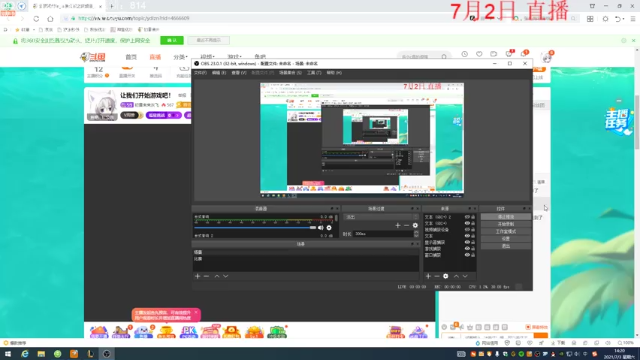This screenshot has height=360, width=640.
Task: Open OBS Studio from Windows taskbar
Action: (107, 354)
